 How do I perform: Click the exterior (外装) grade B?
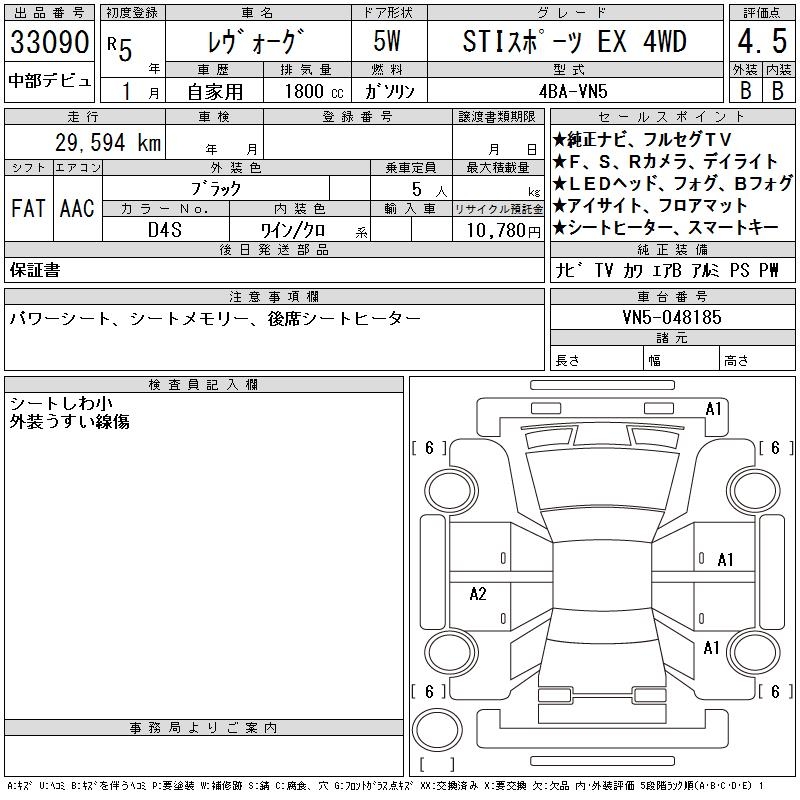746,90
